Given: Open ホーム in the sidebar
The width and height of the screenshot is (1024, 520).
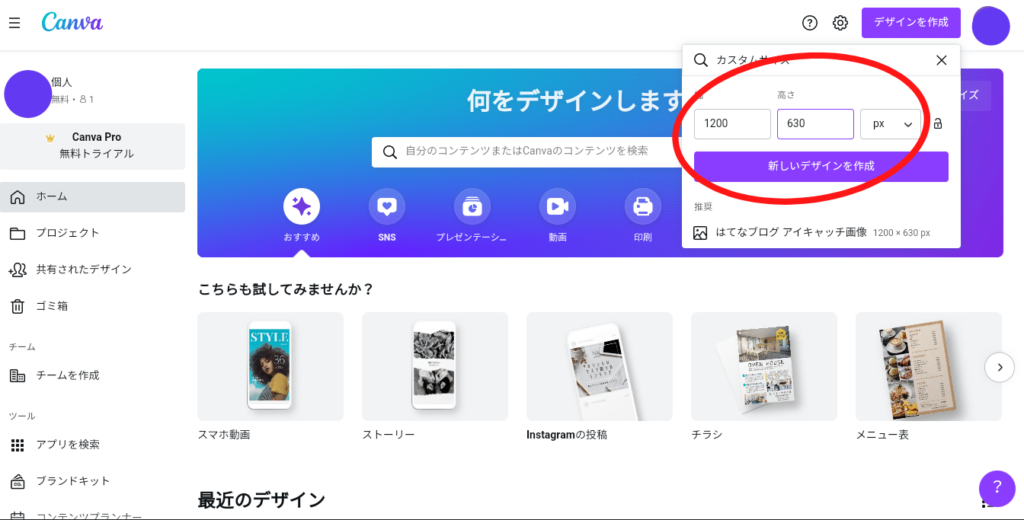Looking at the screenshot, I should point(92,197).
